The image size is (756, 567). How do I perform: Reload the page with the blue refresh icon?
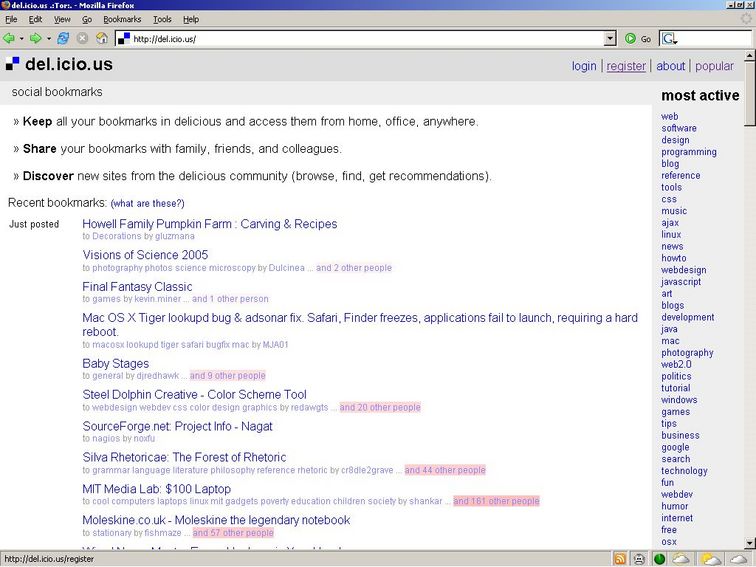coord(63,39)
